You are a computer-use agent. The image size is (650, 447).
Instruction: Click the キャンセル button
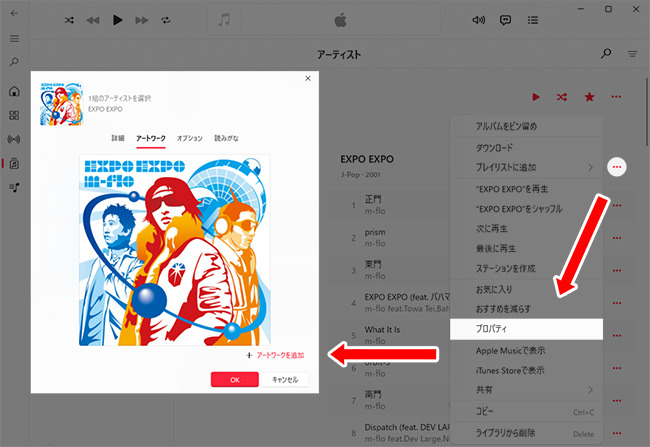pyautogui.click(x=285, y=379)
